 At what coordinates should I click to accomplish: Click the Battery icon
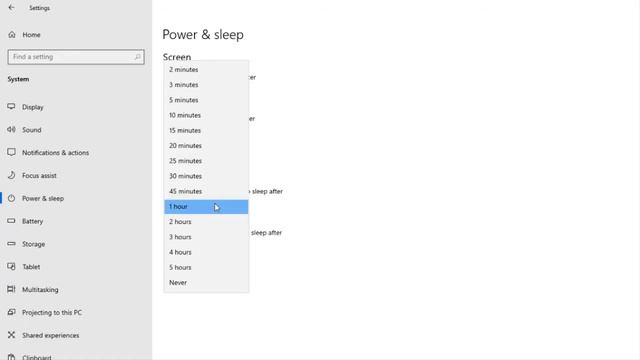pos(11,221)
